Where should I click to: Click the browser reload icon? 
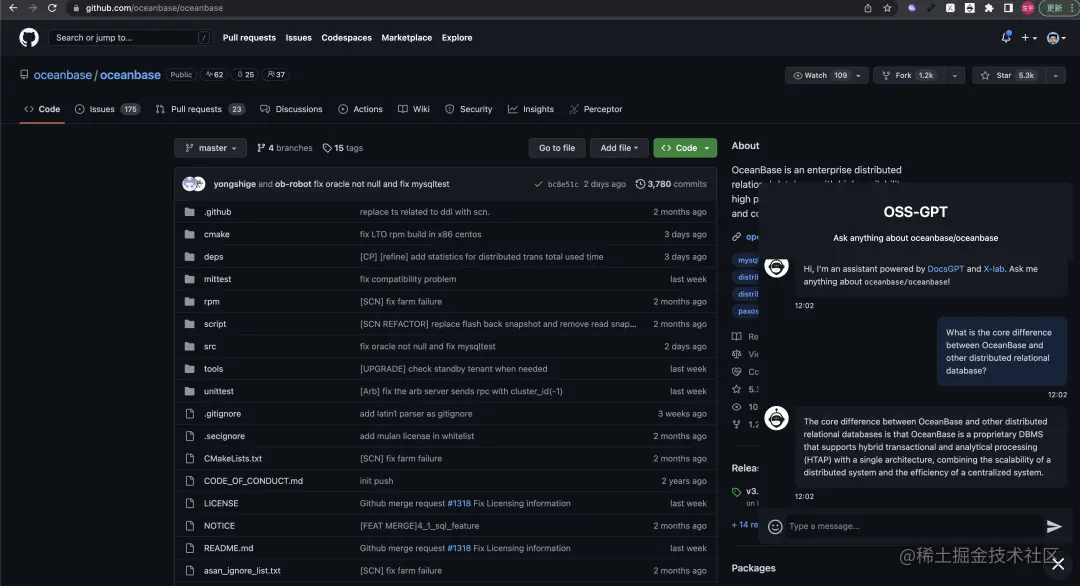click(x=52, y=8)
